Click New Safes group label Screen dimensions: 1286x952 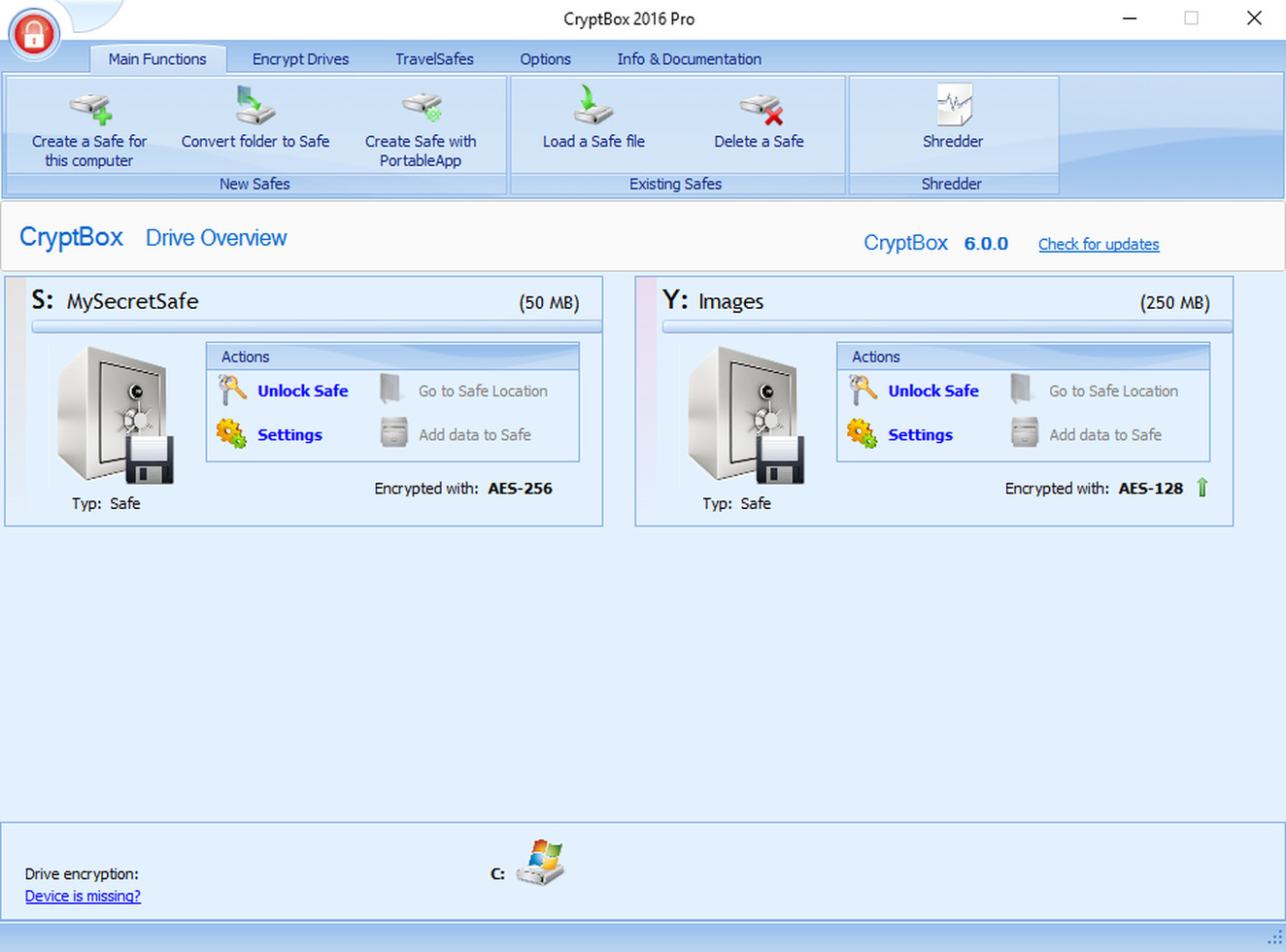pyautogui.click(x=254, y=184)
